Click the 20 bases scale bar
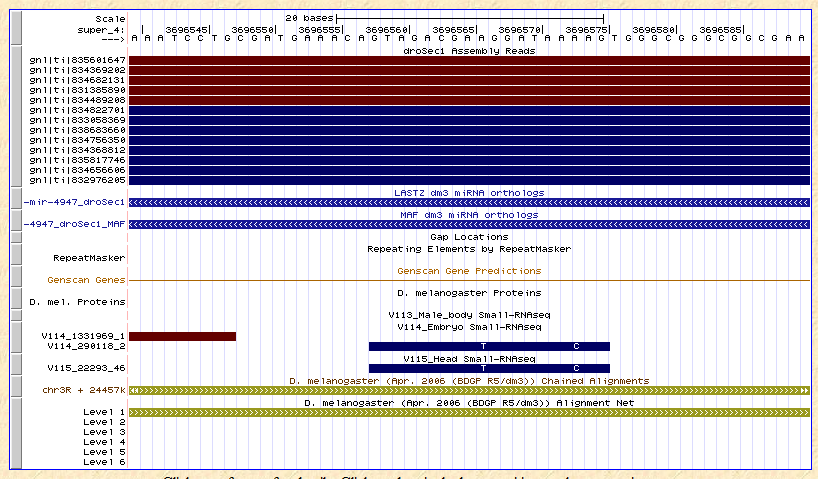Screen dimensions: 818x479 pyautogui.click(x=470, y=18)
